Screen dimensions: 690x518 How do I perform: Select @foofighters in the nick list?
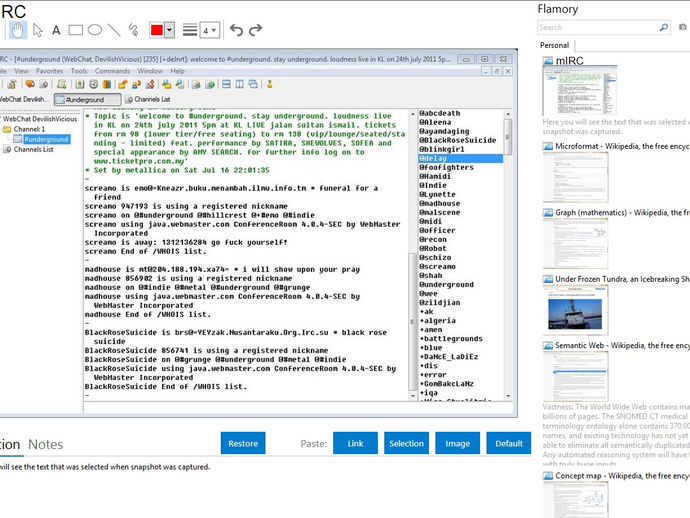(x=446, y=167)
